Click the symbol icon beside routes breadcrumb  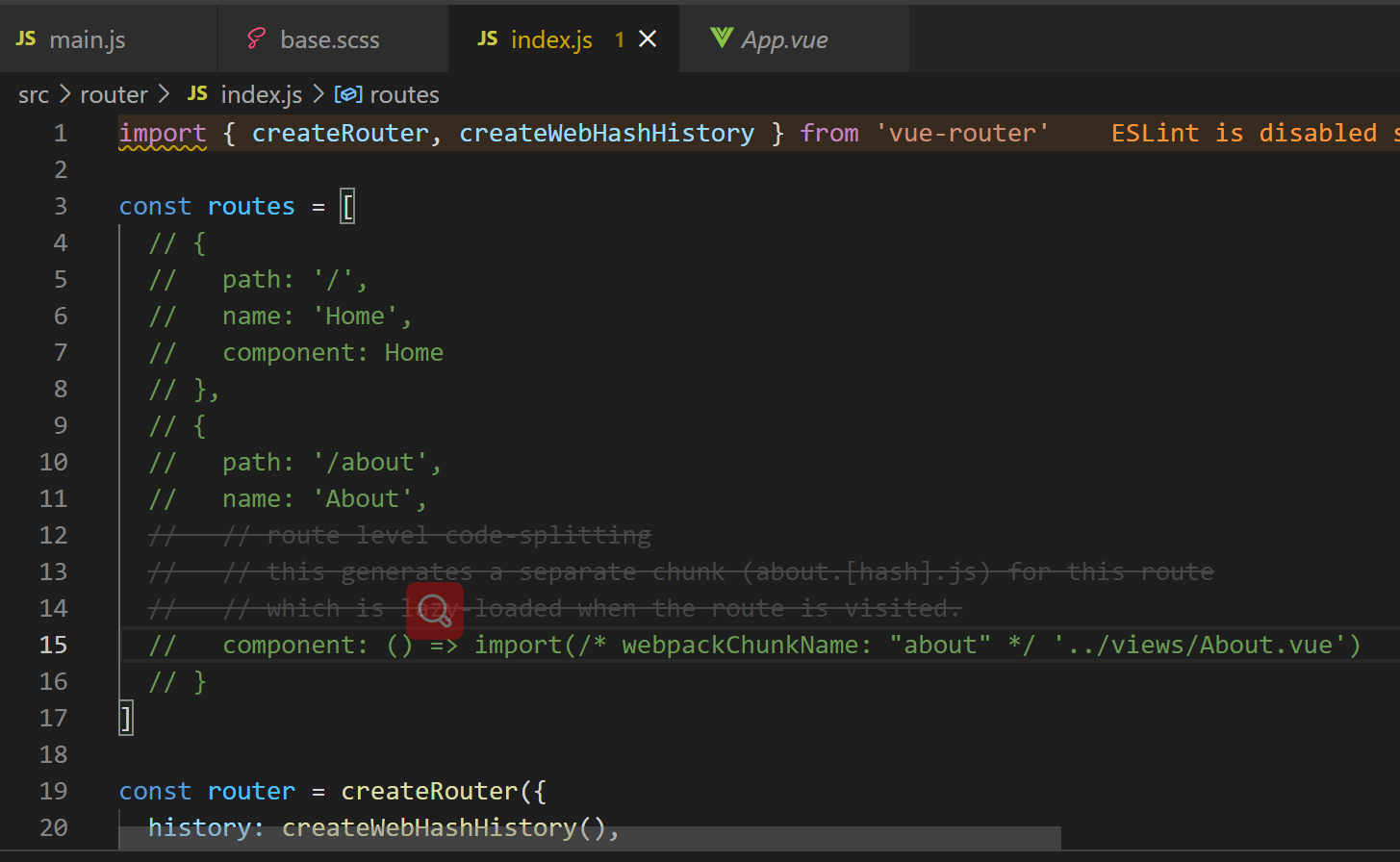(x=347, y=94)
